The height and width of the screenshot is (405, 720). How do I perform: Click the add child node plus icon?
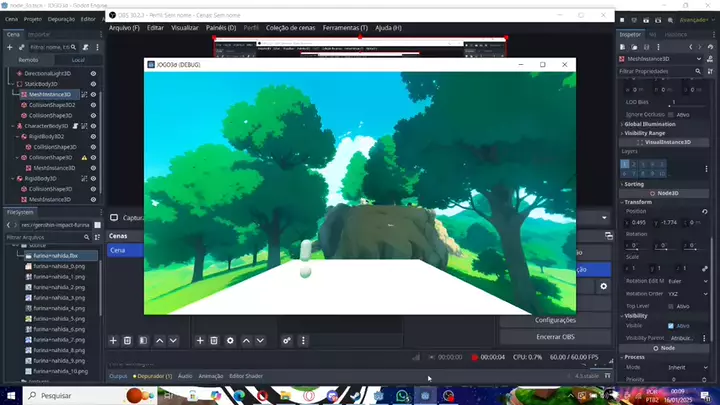click(x=9, y=47)
